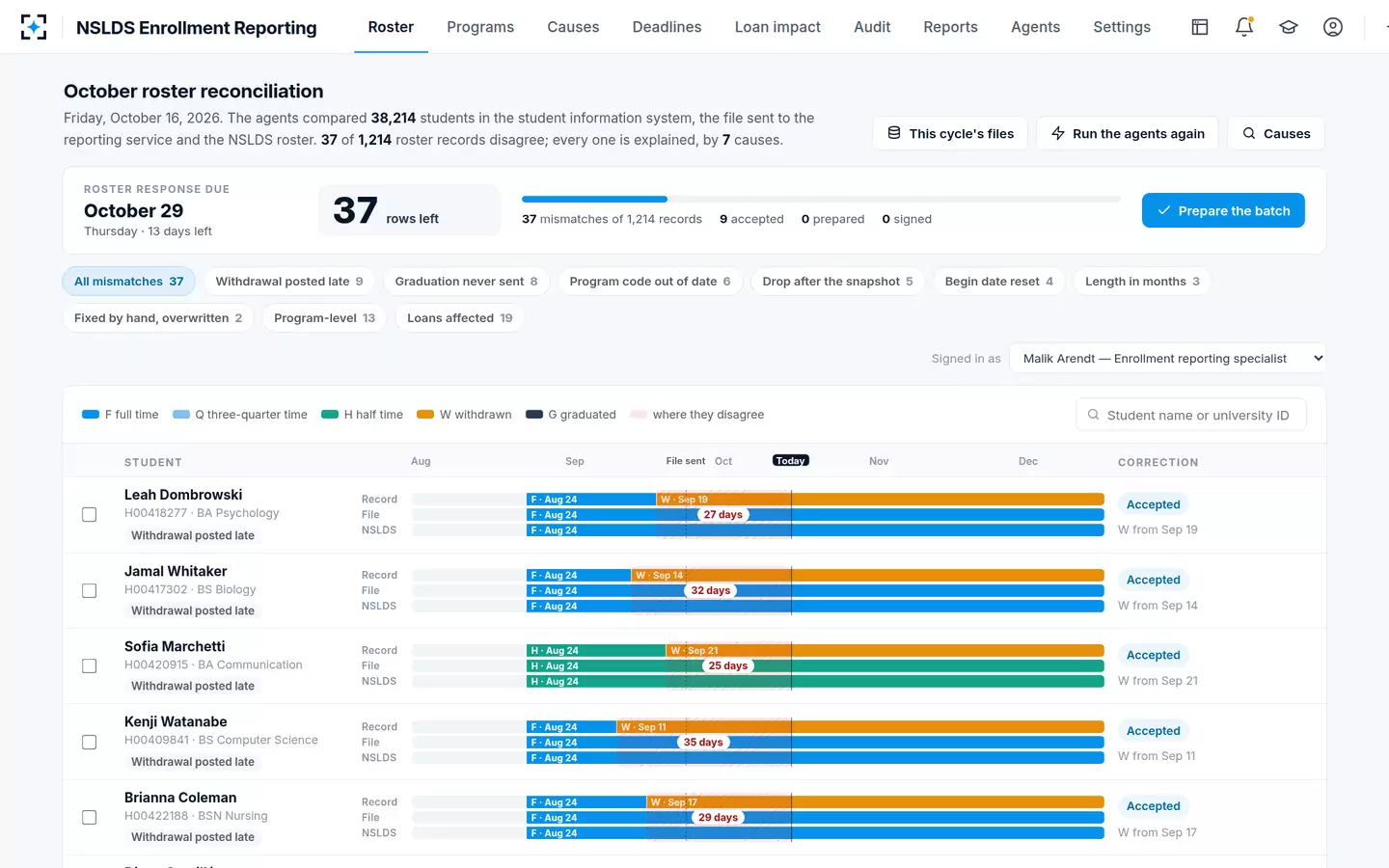Click the '27 days' label in Leah's timeline
Screen dimensions: 1389x868
tap(722, 515)
